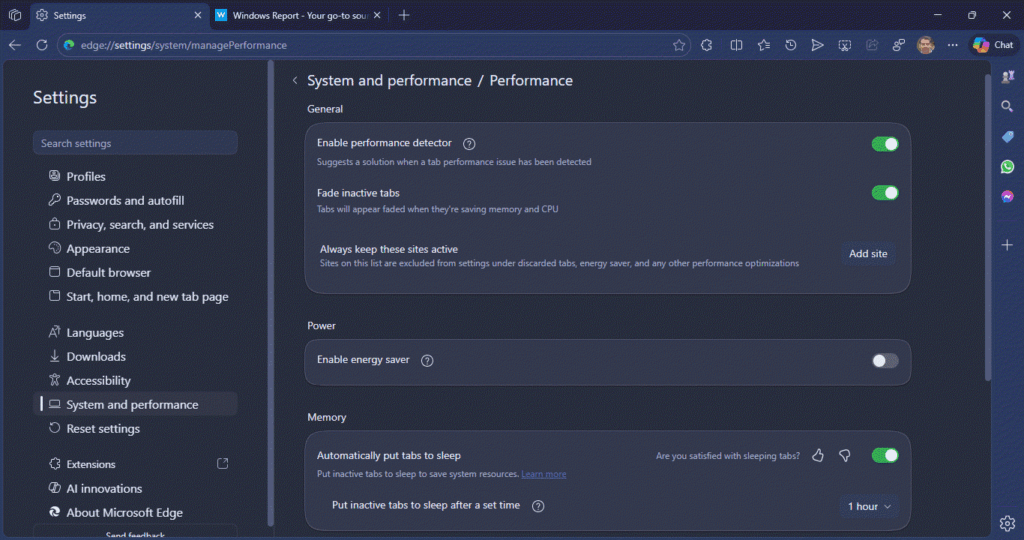Open Learn more link about sleeping tabs
This screenshot has height=540, width=1024.
coord(543,474)
